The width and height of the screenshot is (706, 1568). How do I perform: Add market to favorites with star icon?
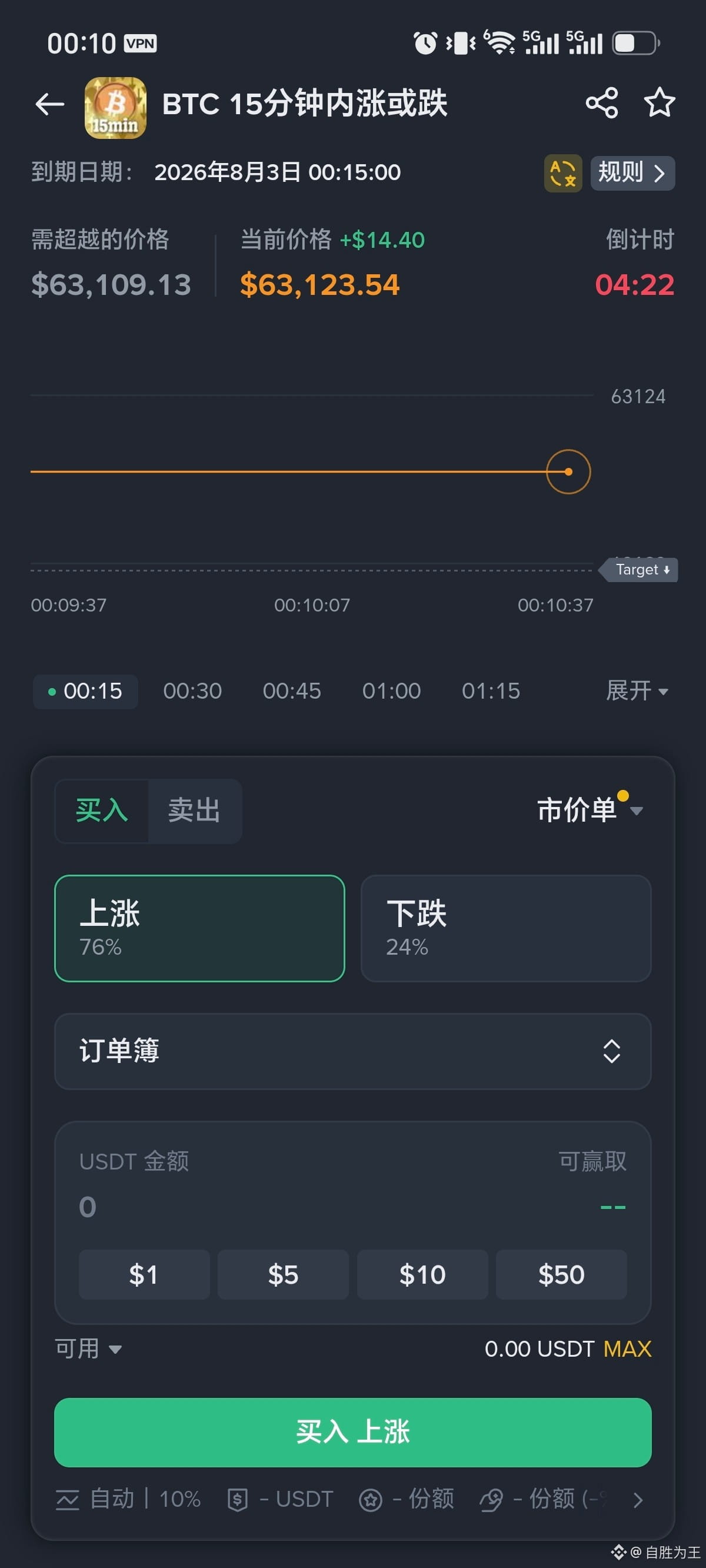(x=660, y=102)
